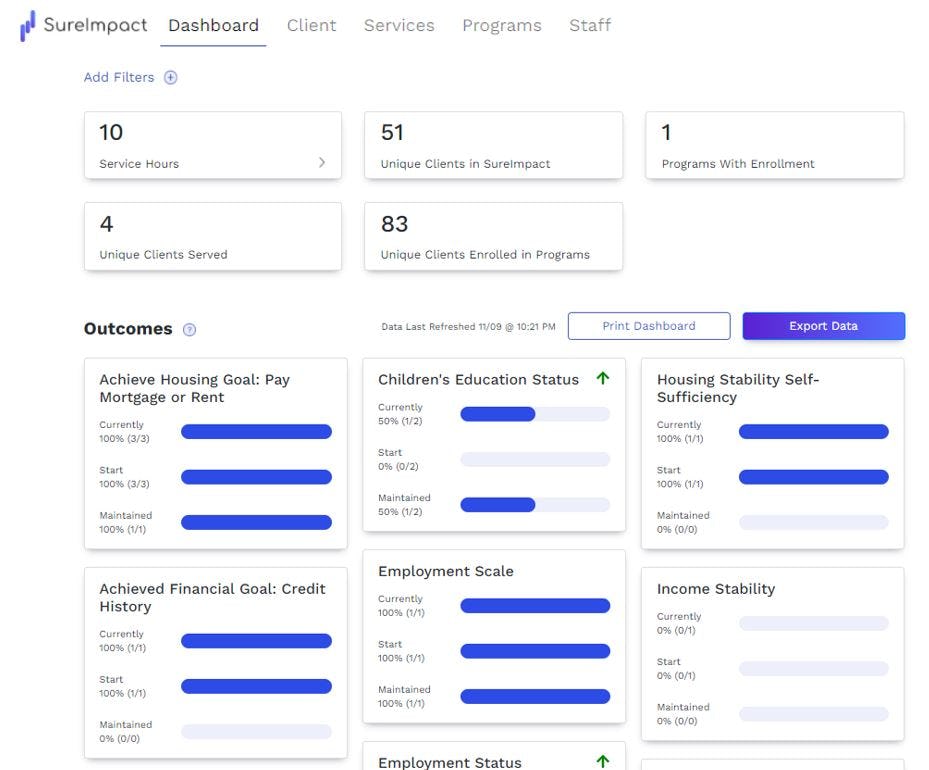The height and width of the screenshot is (770, 929).
Task: Click the Add Filters link
Action: pos(119,78)
